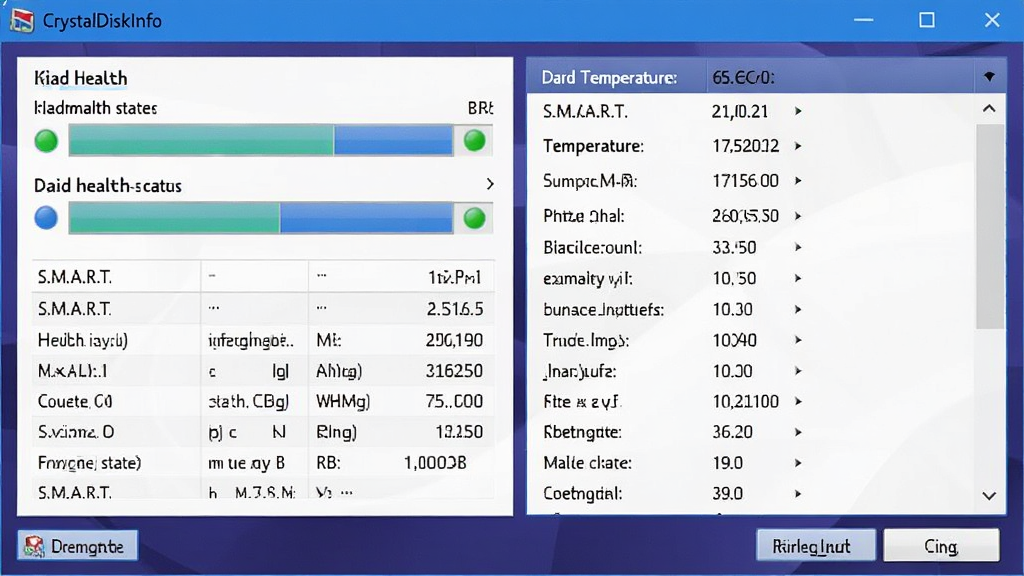
Task: Expand the examaity row arrow
Action: click(x=798, y=279)
